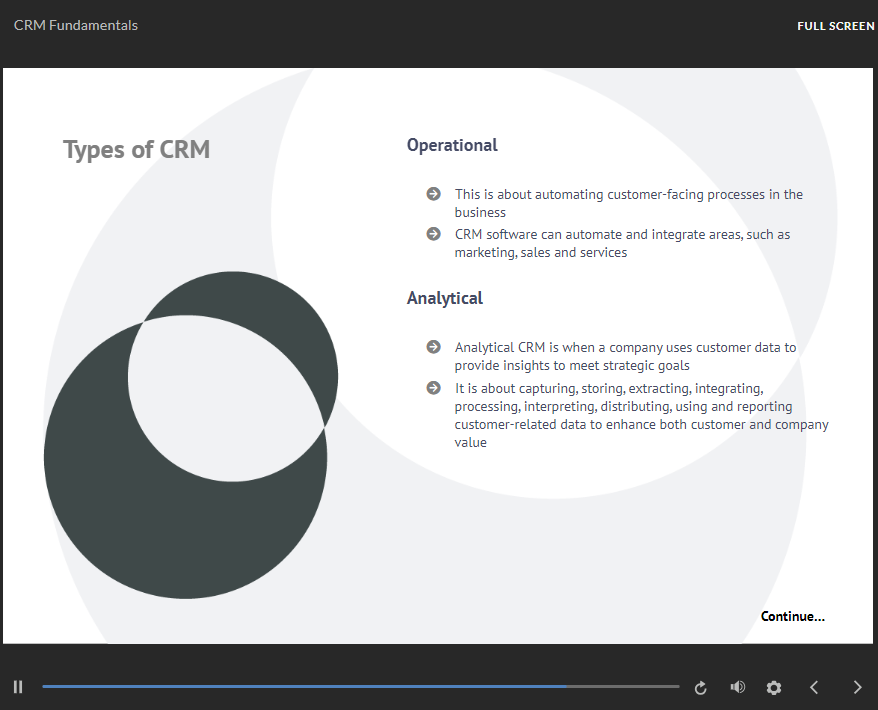This screenshot has height=710, width=878.
Task: Click text 'It is about capturing, storing, extracting'
Action: (641, 415)
